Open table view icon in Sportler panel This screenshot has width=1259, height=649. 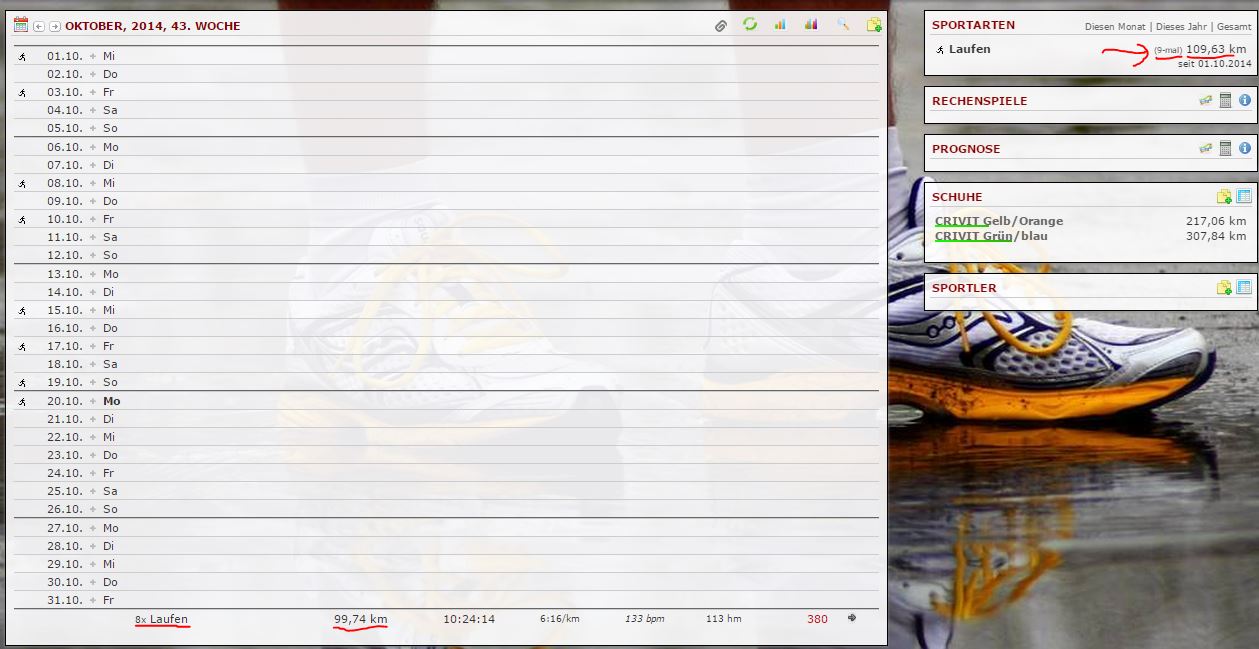click(1244, 288)
